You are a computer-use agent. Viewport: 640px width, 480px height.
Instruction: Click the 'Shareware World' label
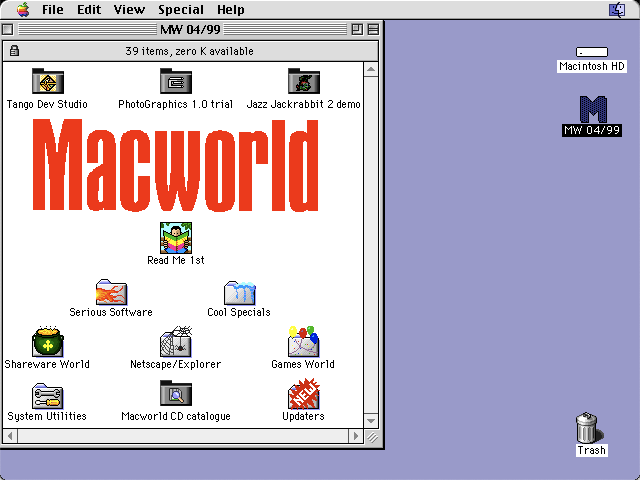pyautogui.click(x=47, y=364)
